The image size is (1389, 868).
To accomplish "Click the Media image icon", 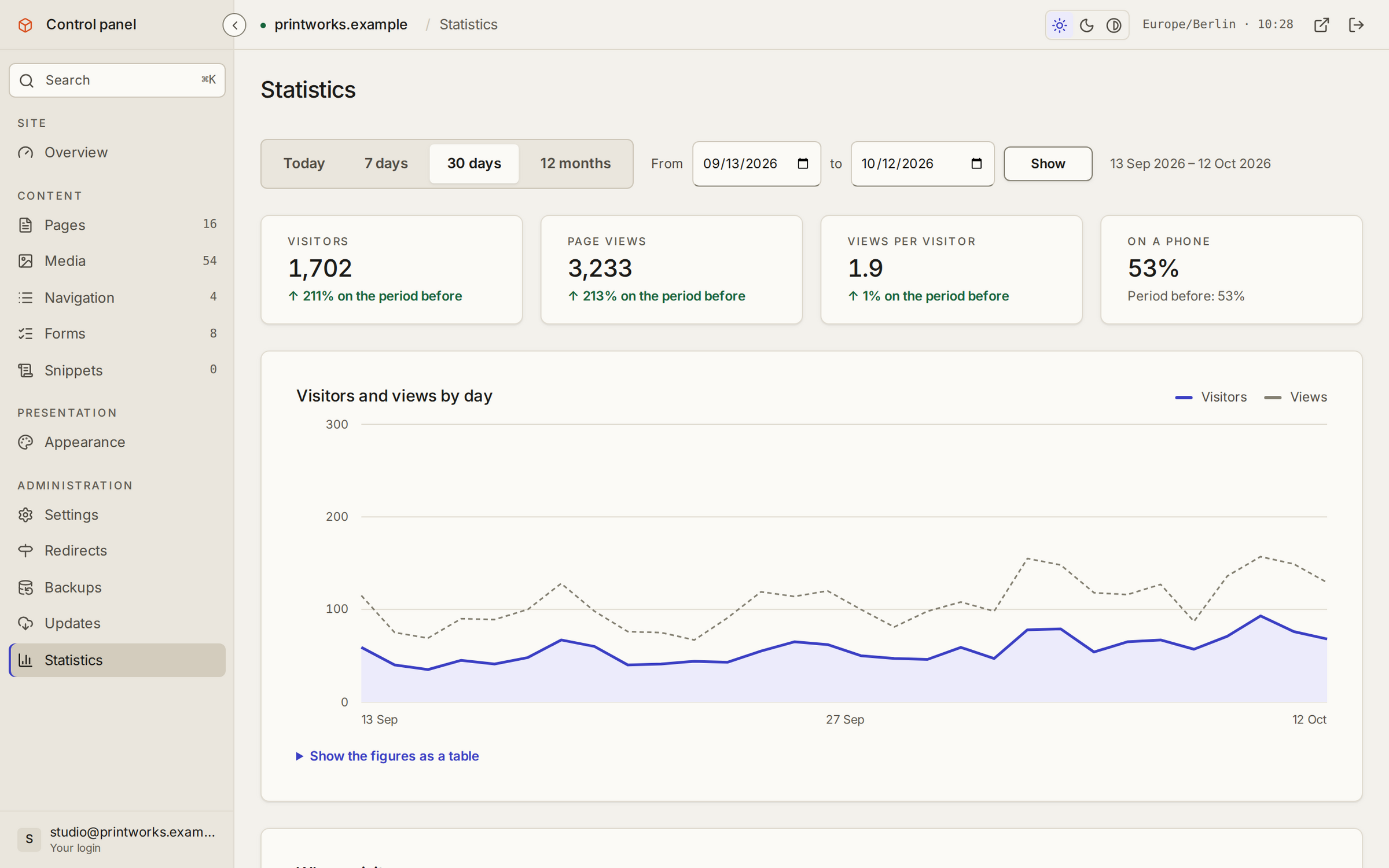I will (25, 261).
